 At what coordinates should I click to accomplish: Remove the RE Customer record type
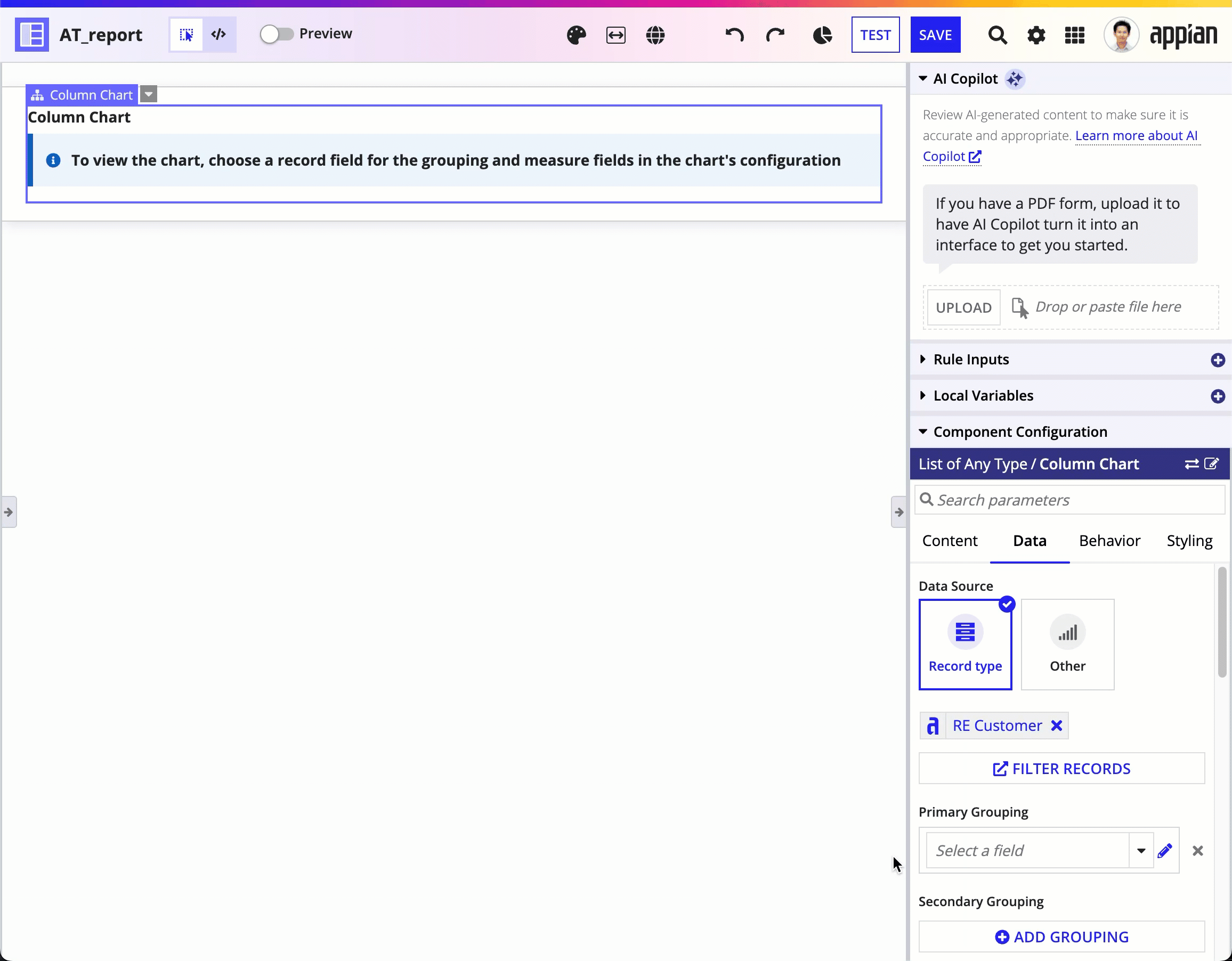tap(1056, 725)
